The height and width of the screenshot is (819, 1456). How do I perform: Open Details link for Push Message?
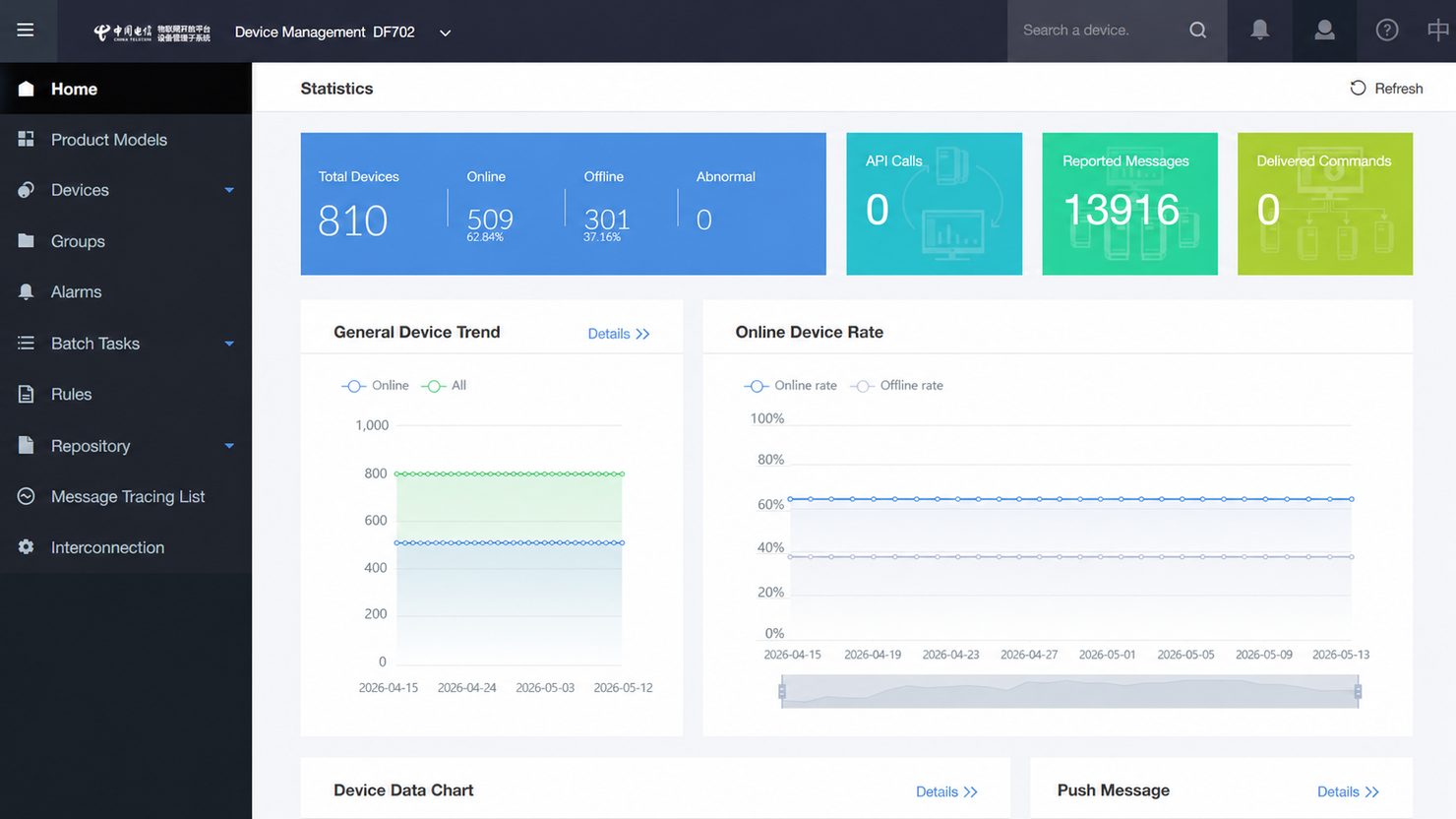point(1348,791)
